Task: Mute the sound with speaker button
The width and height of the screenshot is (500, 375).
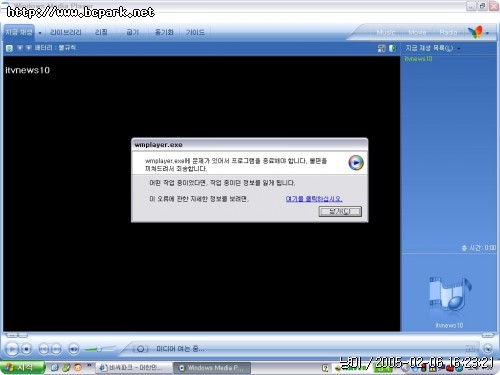Action: 74,349
